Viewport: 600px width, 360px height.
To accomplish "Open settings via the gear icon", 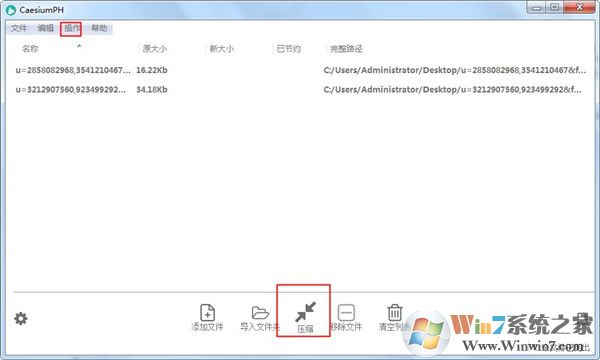I will (21, 318).
